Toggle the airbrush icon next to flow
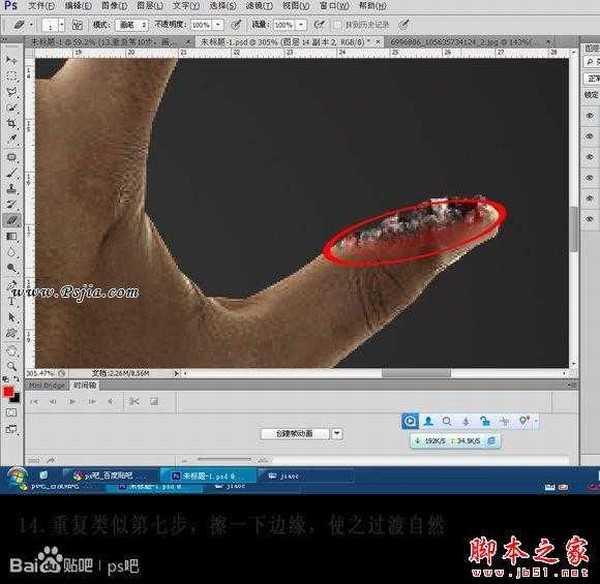Image resolution: width=600 pixels, height=584 pixels. 318,22
